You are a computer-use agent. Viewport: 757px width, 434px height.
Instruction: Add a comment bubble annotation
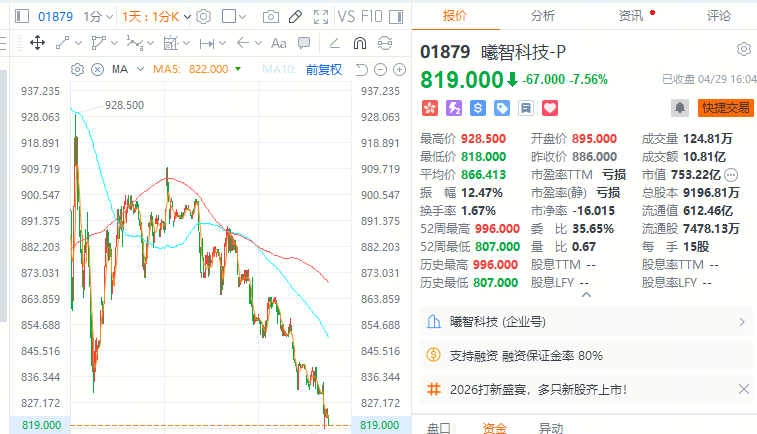point(304,43)
